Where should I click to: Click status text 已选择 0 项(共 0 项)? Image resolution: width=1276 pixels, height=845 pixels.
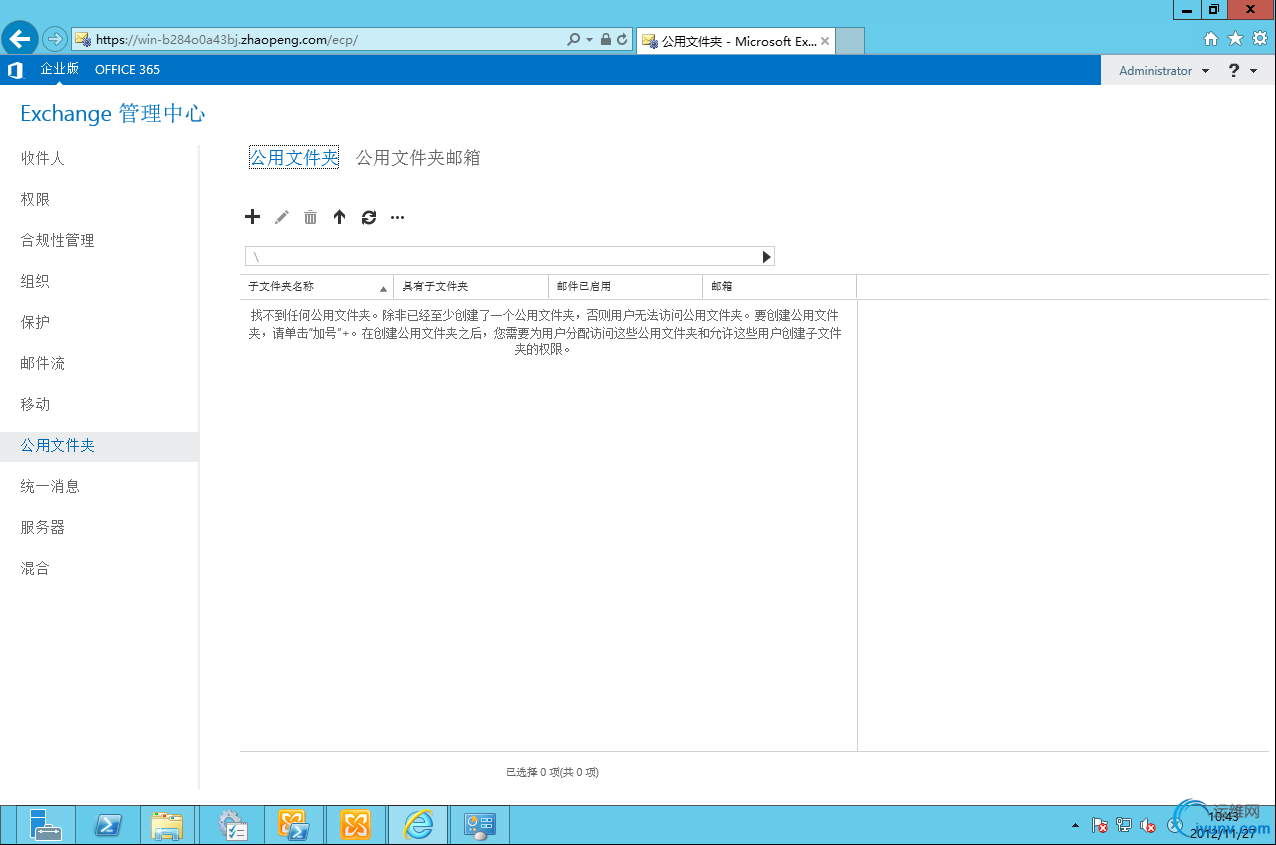pyautogui.click(x=552, y=772)
